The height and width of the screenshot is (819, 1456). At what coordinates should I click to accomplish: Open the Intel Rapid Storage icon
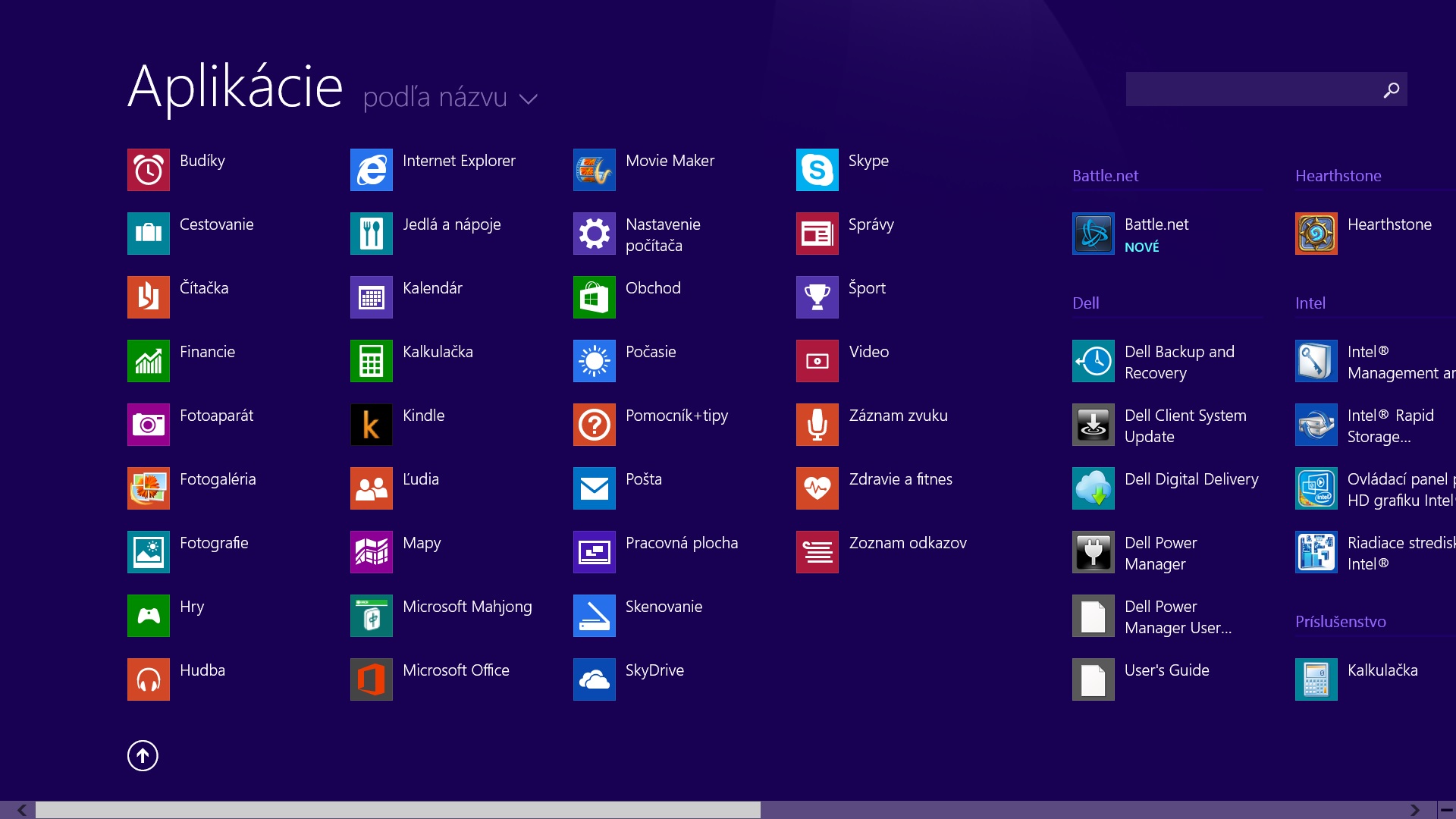1316,425
